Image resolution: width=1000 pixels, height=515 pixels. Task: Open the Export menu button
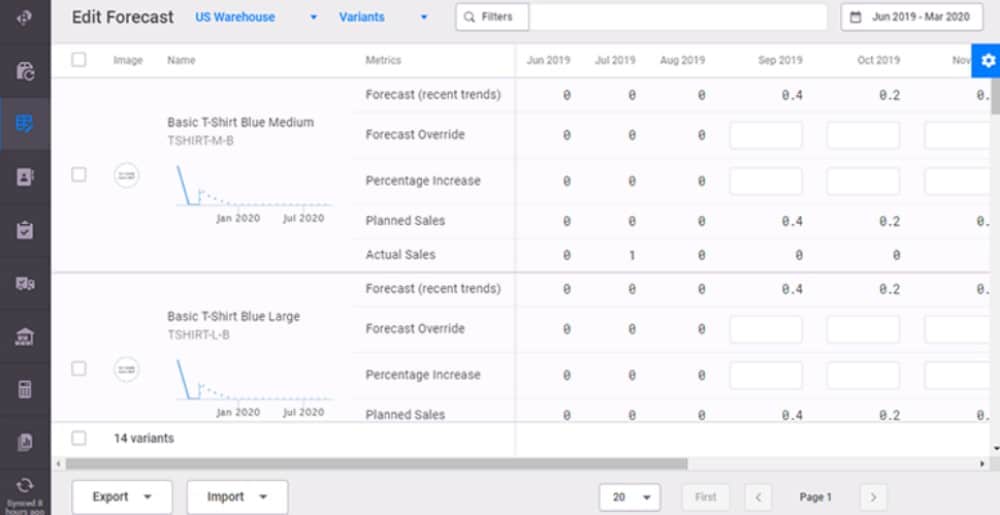122,497
